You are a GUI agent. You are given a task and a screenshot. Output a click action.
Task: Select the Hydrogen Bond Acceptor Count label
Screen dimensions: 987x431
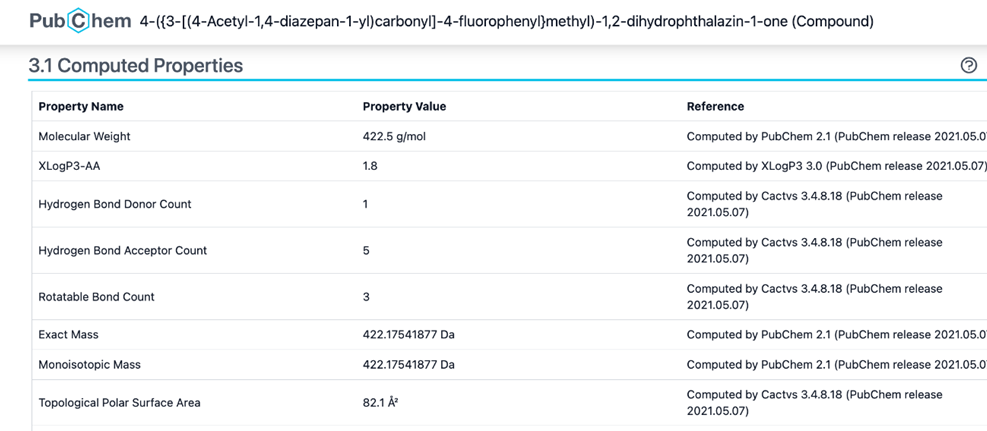coord(122,250)
